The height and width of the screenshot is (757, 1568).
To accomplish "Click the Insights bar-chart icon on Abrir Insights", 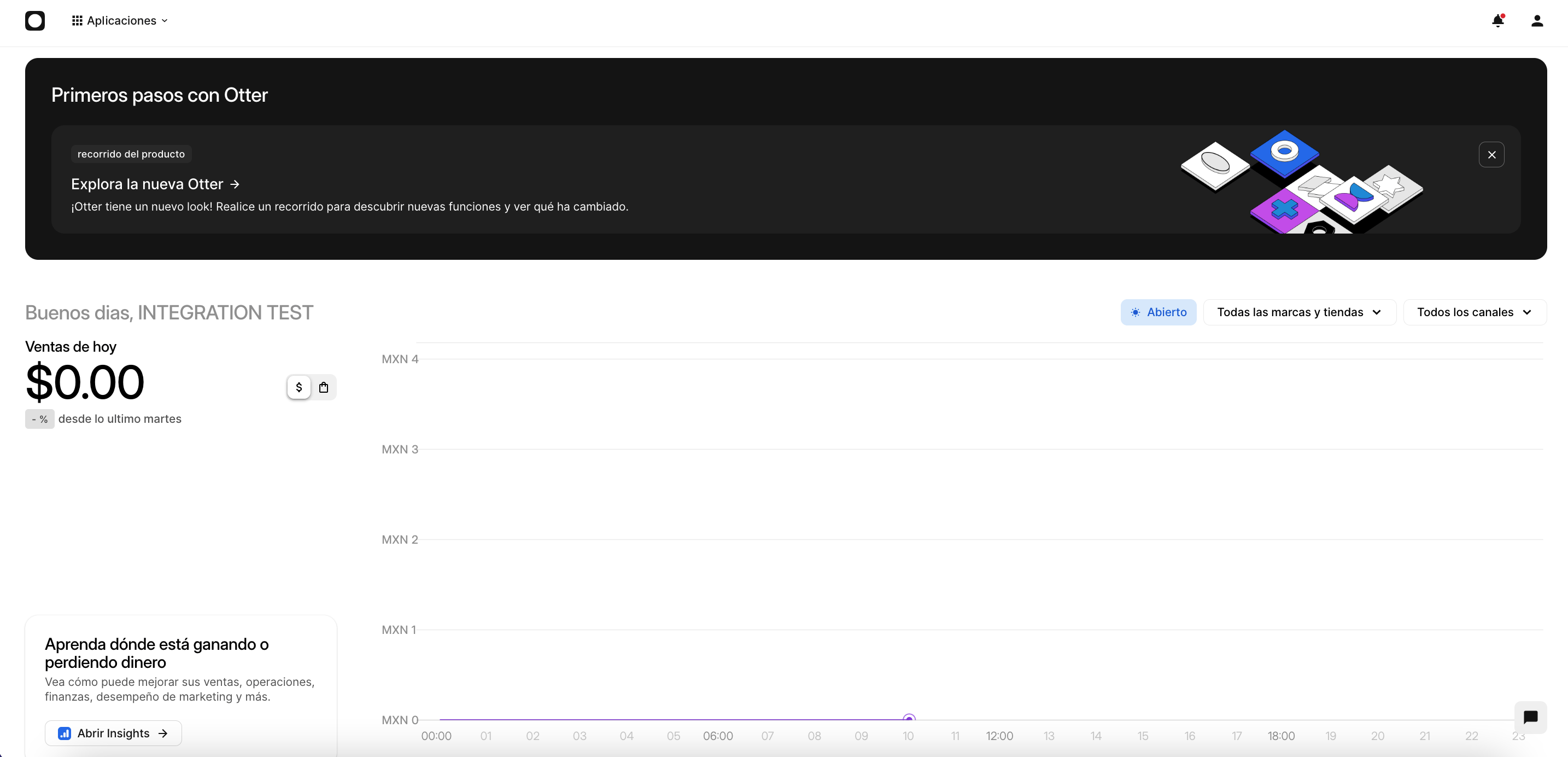I will click(x=65, y=733).
